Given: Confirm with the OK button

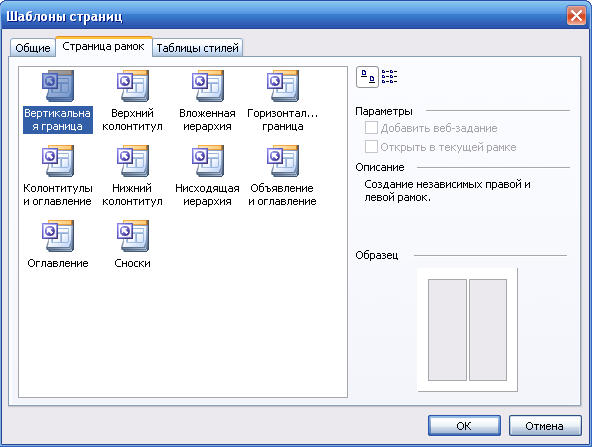Looking at the screenshot, I should 464,426.
